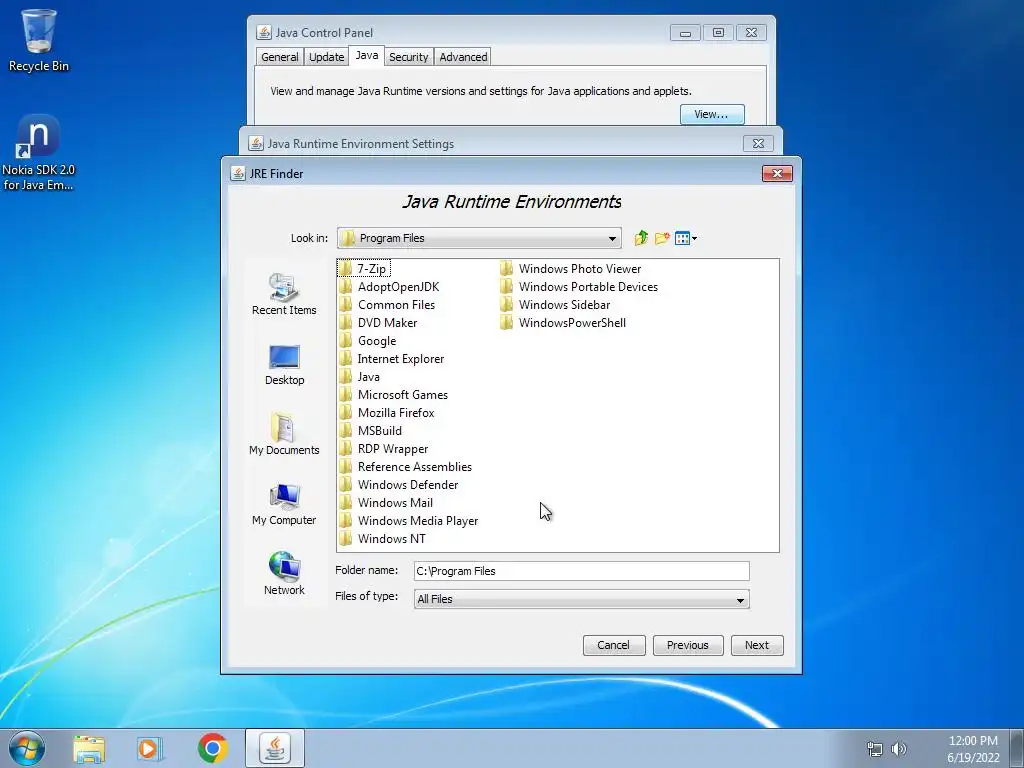1024x768 pixels.
Task: Select the Common Files folder
Action: click(387, 304)
